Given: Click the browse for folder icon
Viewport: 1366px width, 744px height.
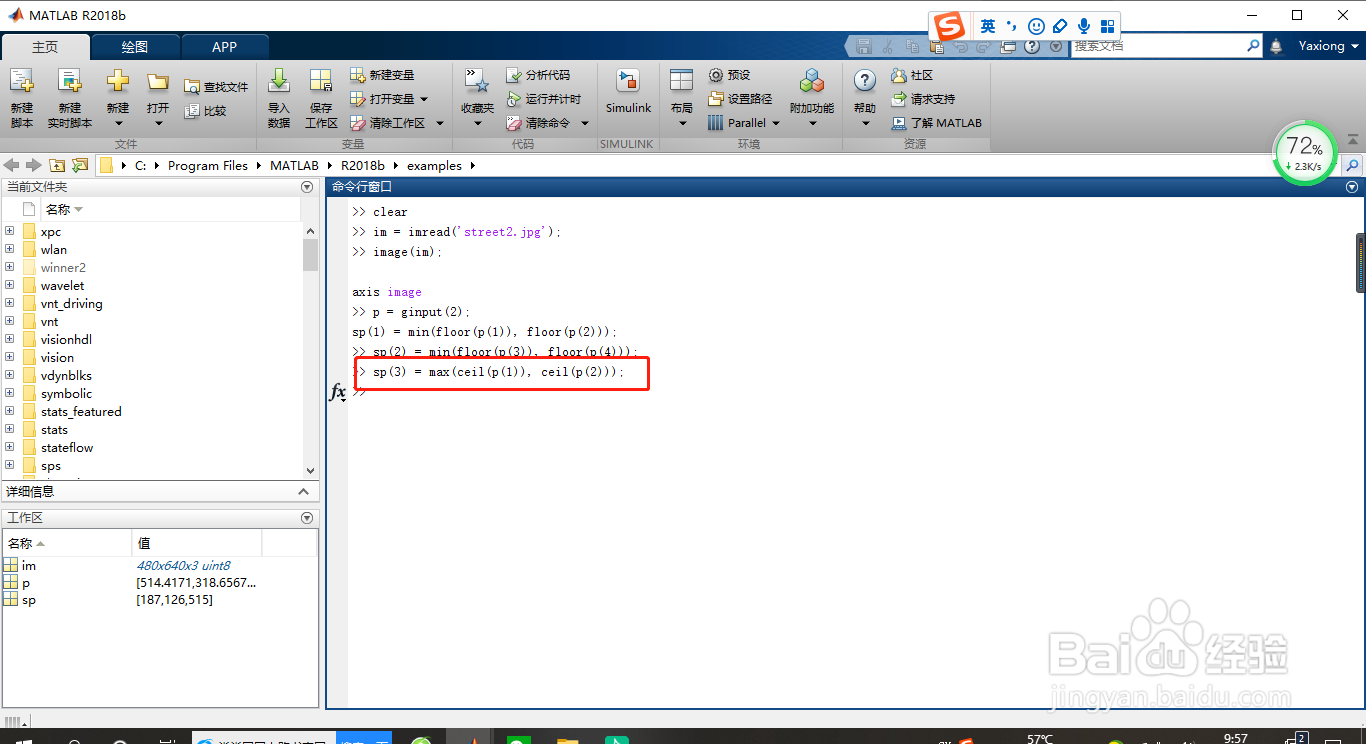Looking at the screenshot, I should 80,165.
